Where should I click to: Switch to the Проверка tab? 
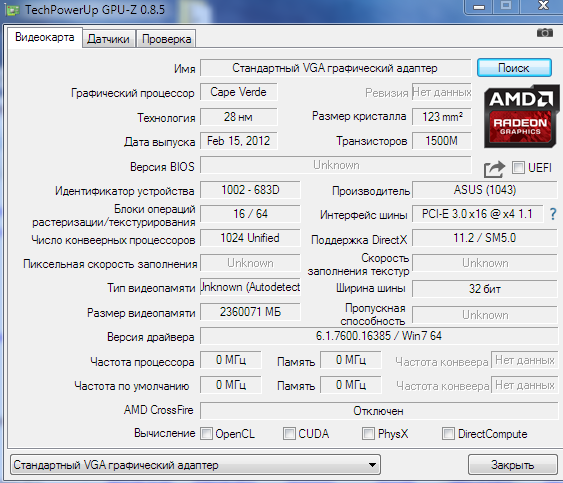(x=166, y=39)
